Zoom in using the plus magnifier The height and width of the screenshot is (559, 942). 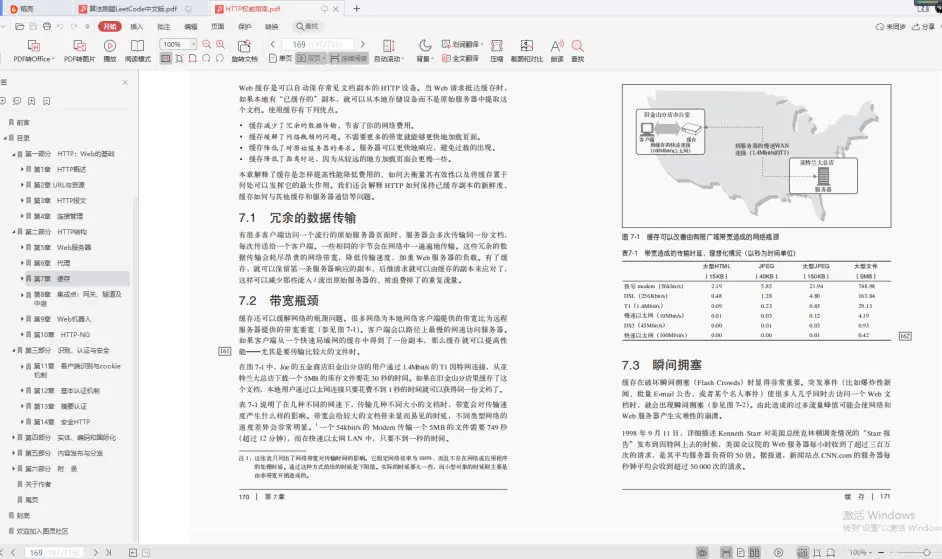click(220, 44)
